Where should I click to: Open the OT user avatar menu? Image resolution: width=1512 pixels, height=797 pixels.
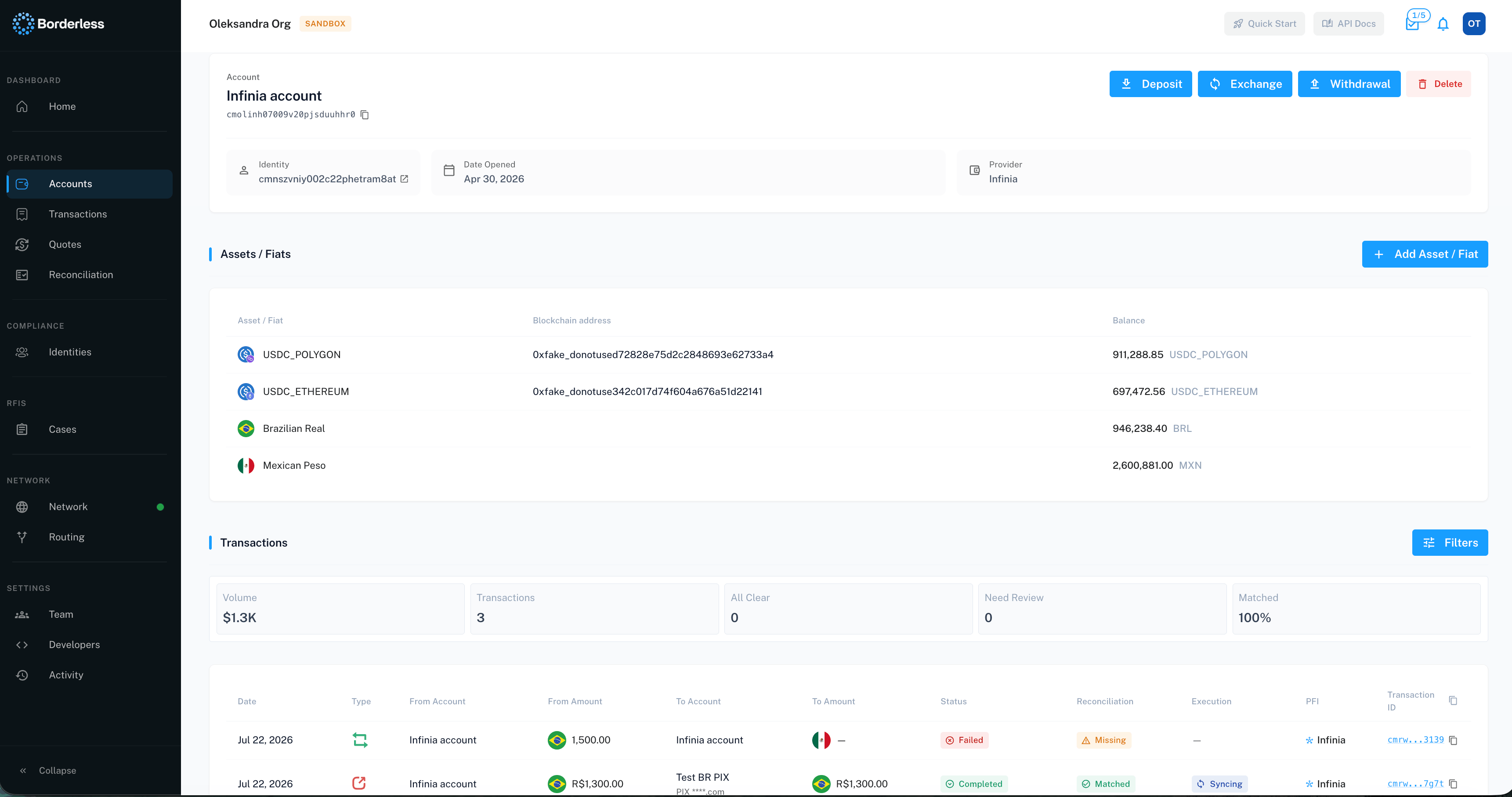tap(1474, 23)
